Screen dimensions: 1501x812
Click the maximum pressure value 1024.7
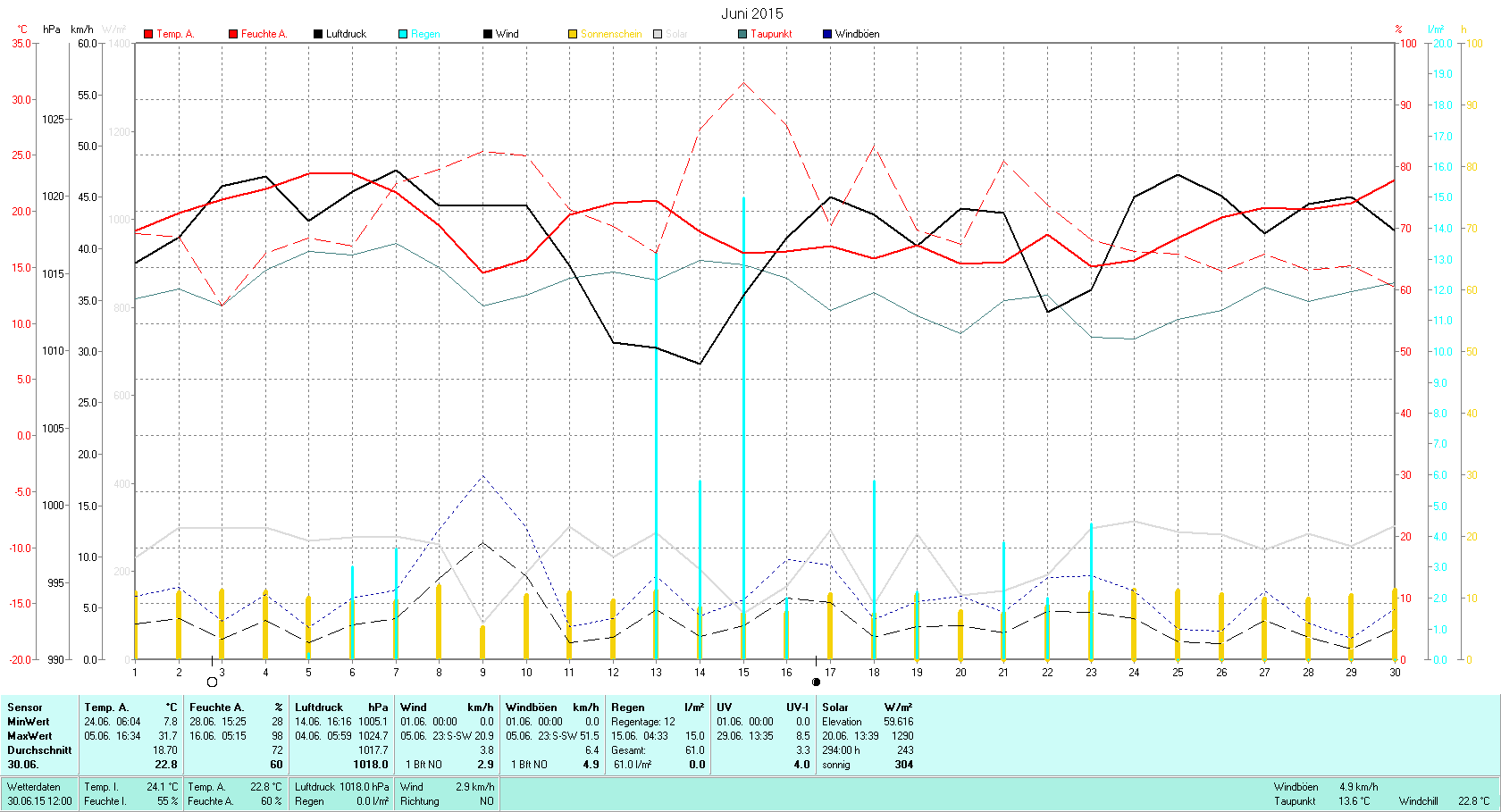pyautogui.click(x=373, y=736)
